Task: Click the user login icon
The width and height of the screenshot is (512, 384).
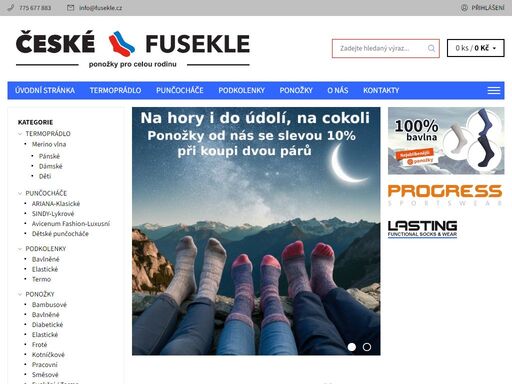Action: click(x=464, y=7)
